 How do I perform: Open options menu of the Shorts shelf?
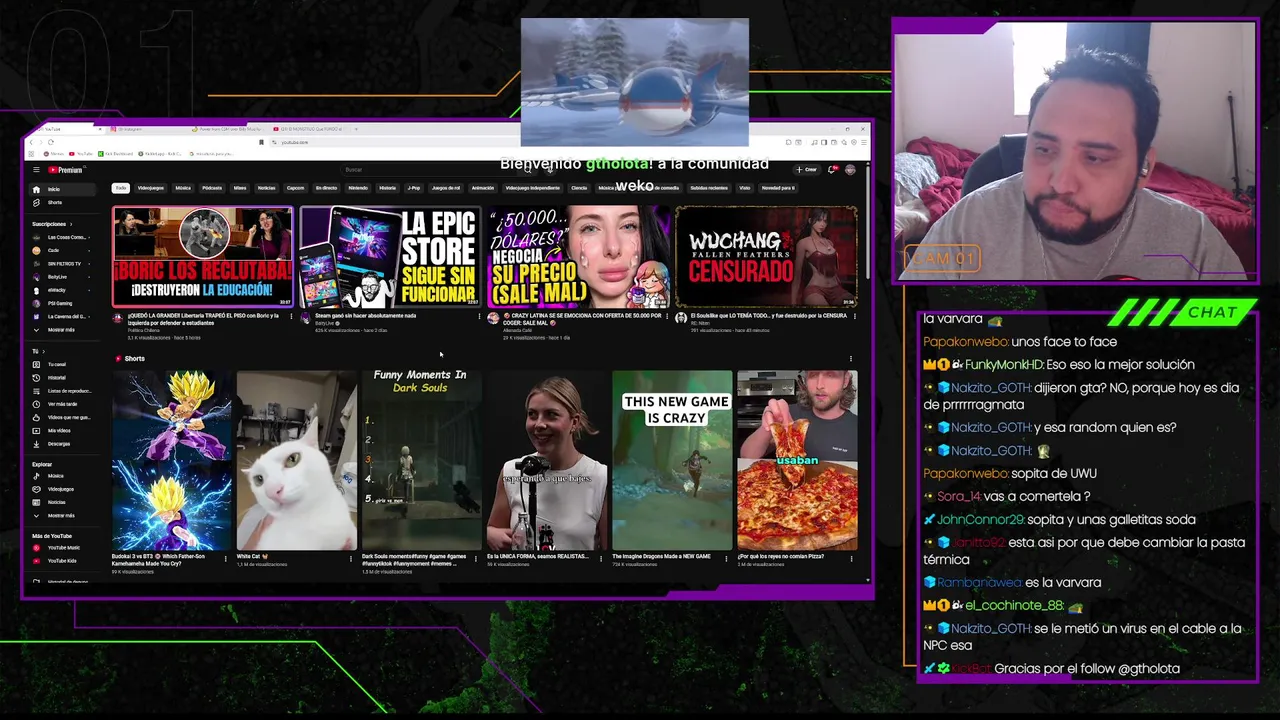[851, 358]
